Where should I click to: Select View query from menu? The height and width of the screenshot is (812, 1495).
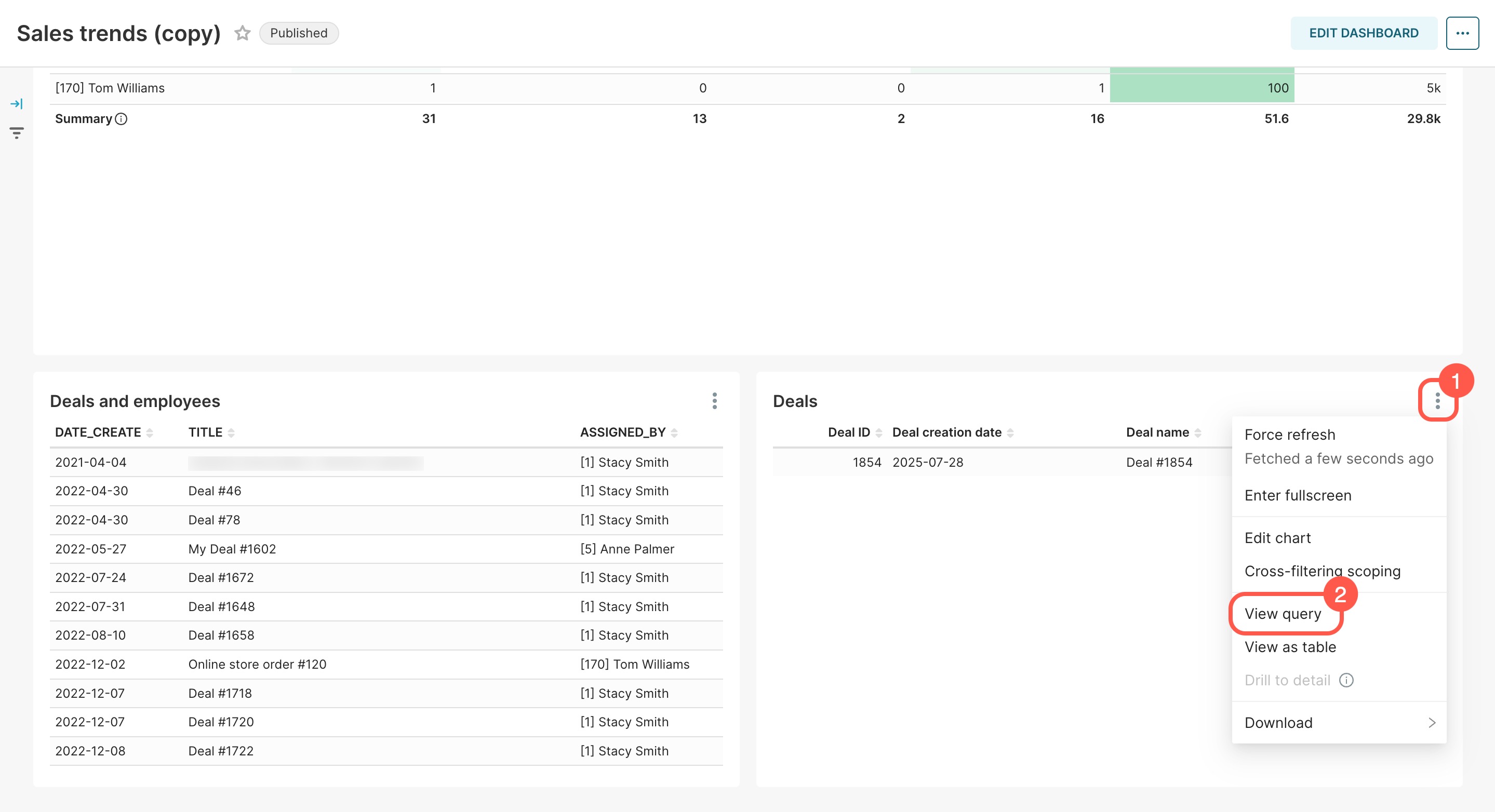click(1283, 614)
